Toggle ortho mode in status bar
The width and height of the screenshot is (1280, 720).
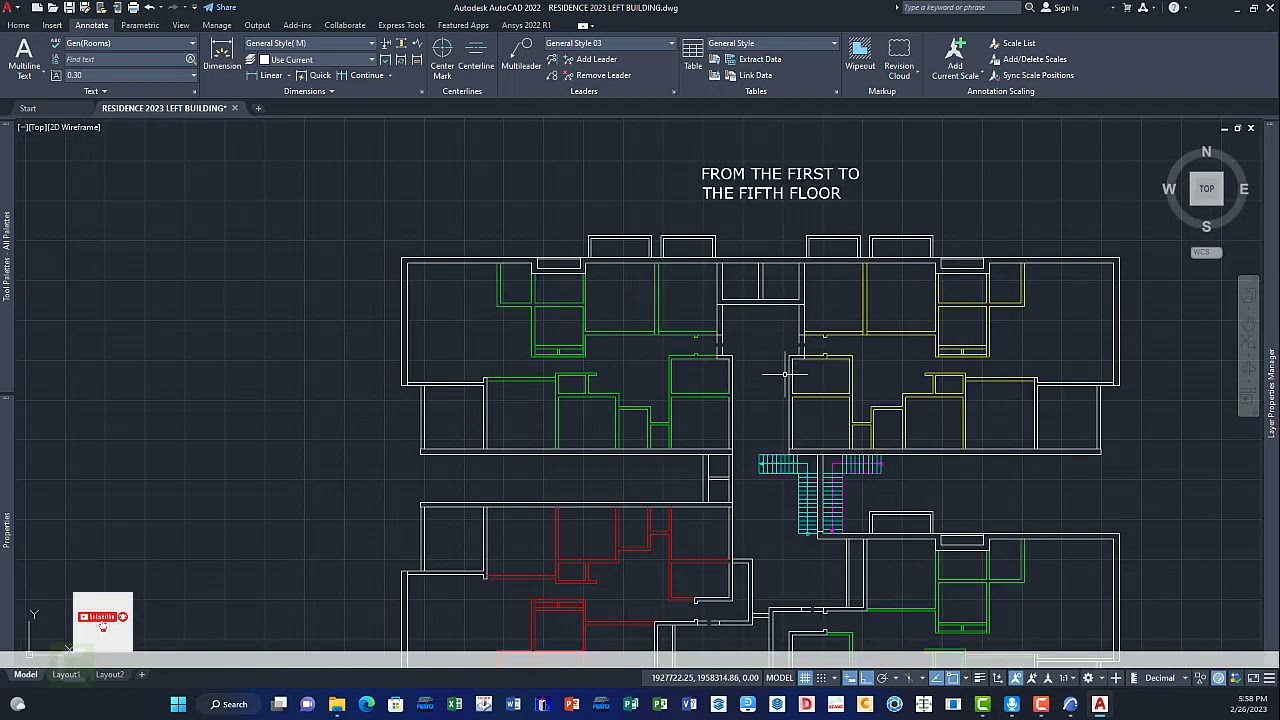(867, 678)
